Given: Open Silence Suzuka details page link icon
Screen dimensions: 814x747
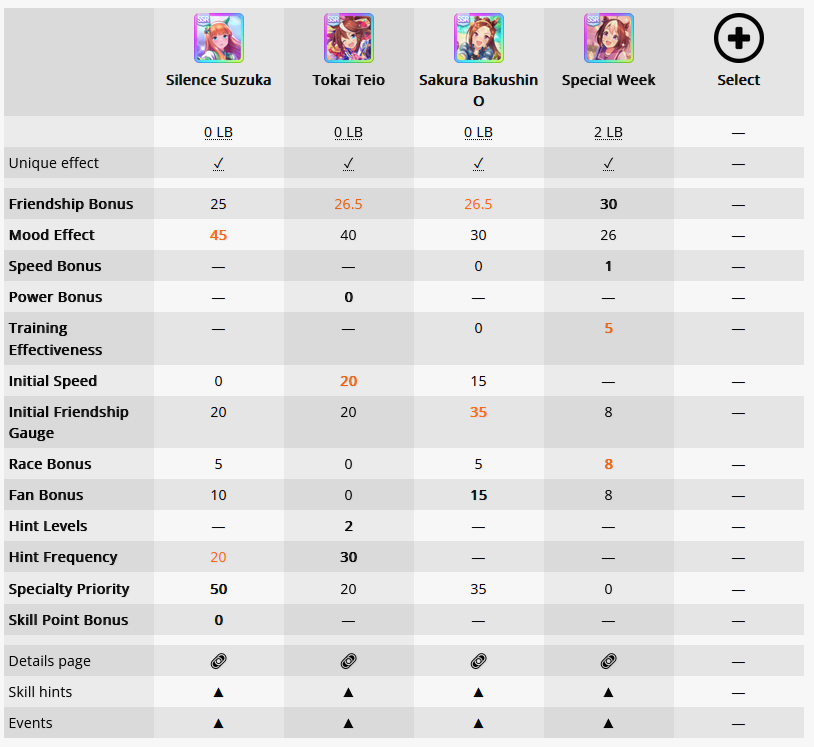Looking at the screenshot, I should coord(219,661).
